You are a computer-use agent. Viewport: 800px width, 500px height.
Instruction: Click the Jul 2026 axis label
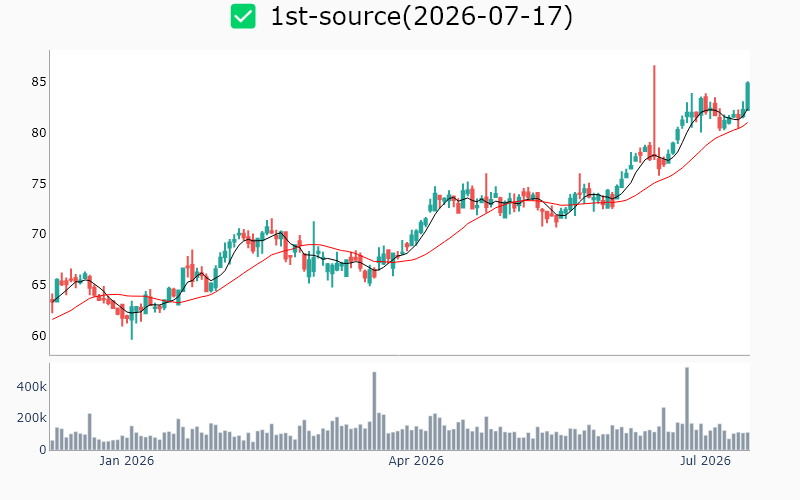point(706,461)
